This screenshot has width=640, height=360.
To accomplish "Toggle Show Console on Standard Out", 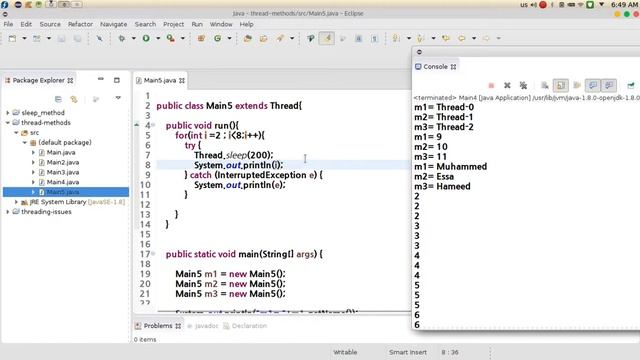I will pyautogui.click(x=593, y=85).
